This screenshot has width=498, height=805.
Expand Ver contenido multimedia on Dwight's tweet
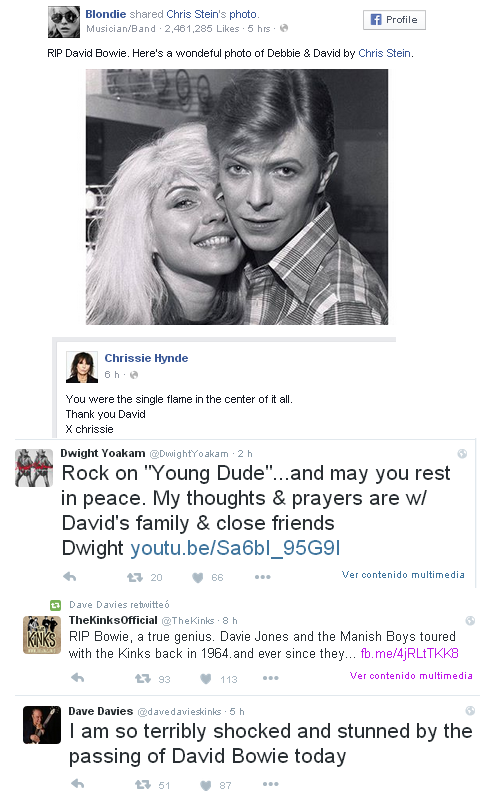403,574
